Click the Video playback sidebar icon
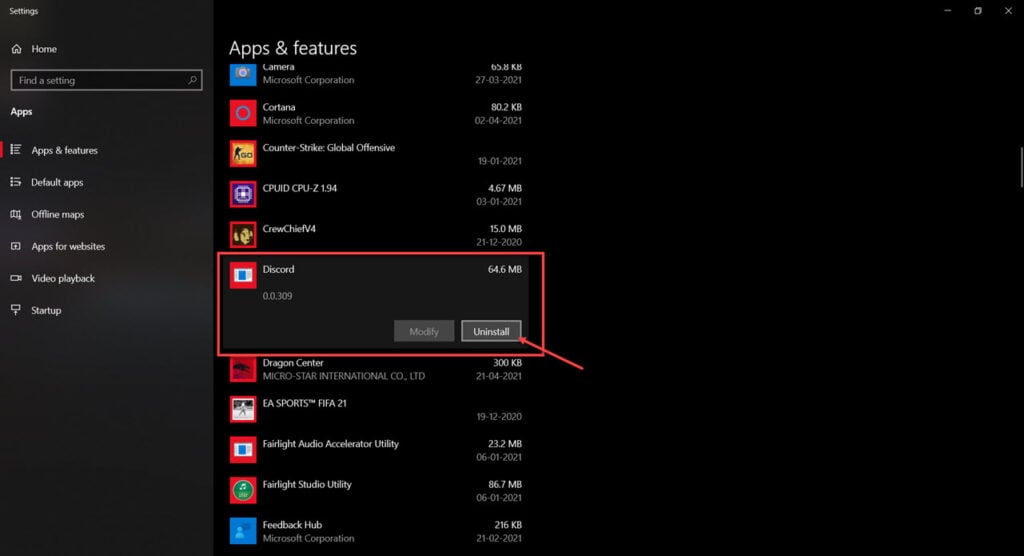 pyautogui.click(x=16, y=278)
